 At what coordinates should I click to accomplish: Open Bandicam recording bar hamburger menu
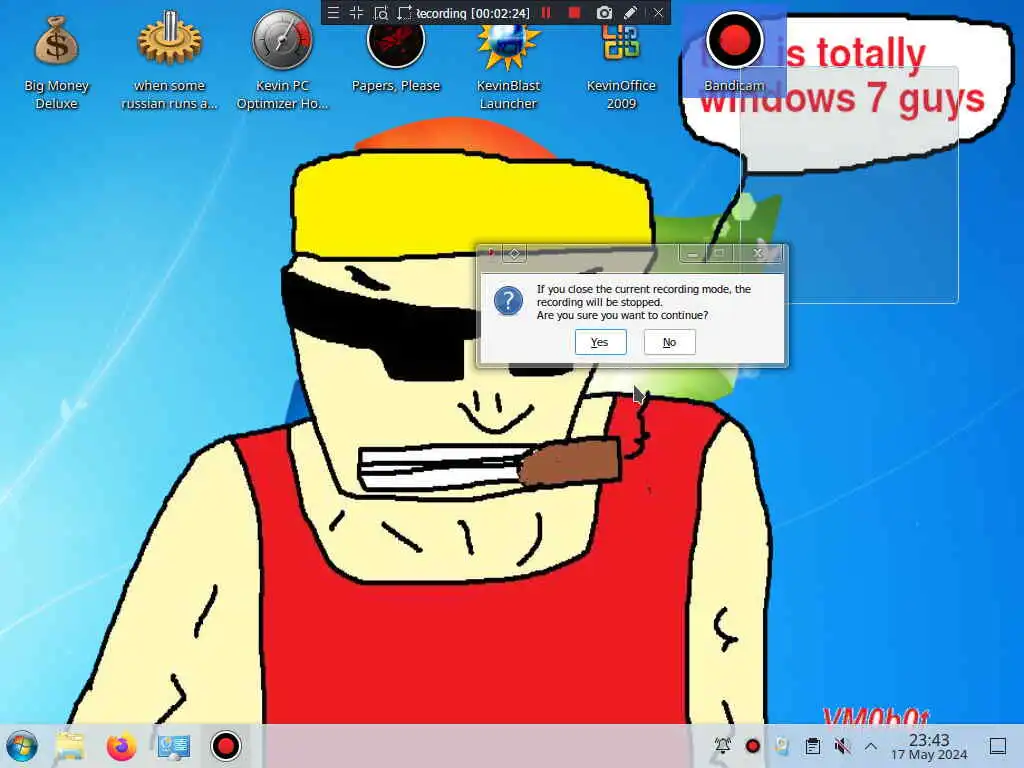pos(333,12)
